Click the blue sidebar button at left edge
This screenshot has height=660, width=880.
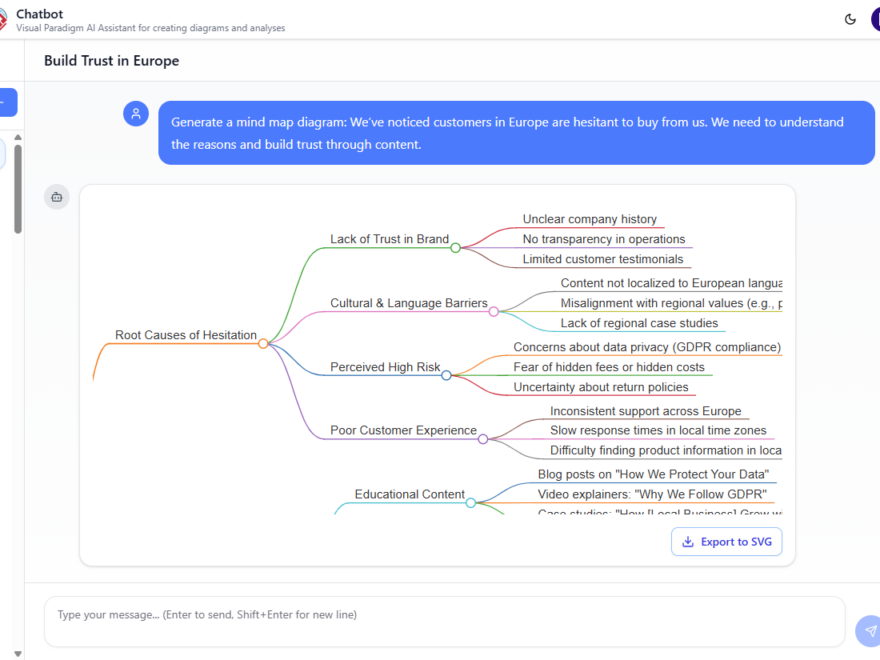click(x=8, y=102)
